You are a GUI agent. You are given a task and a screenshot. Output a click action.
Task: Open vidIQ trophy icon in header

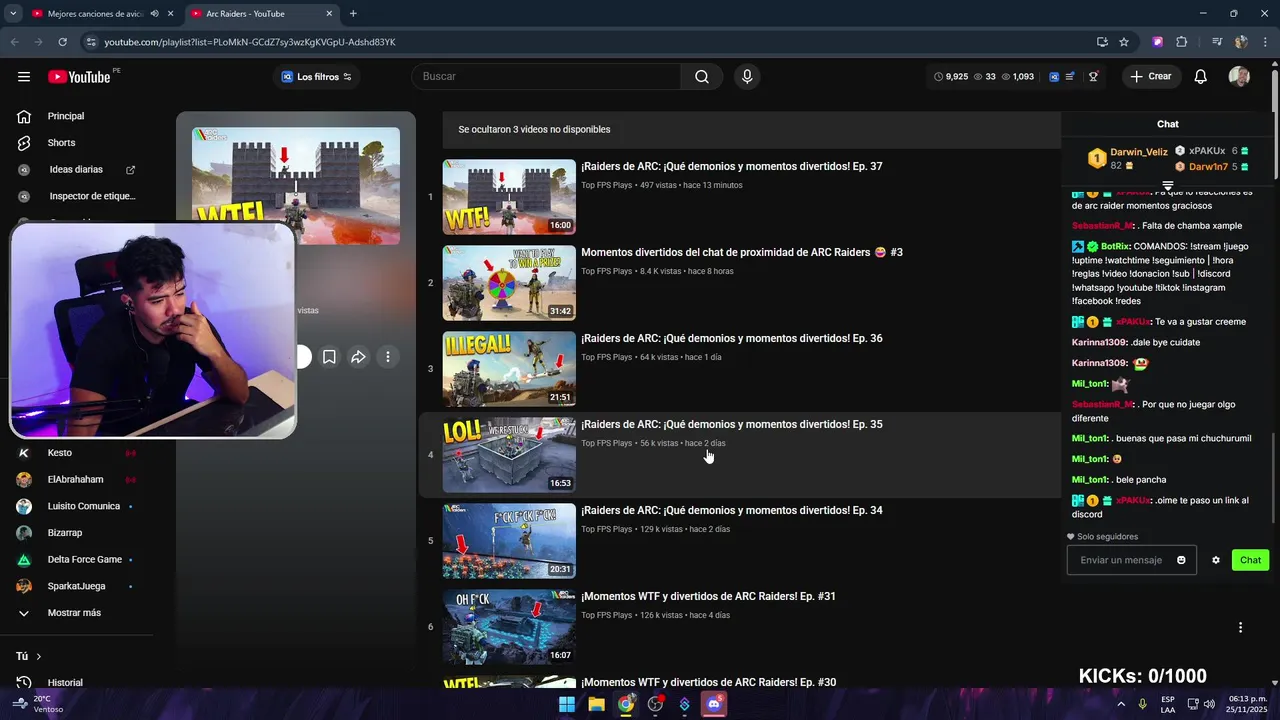coord(1093,77)
